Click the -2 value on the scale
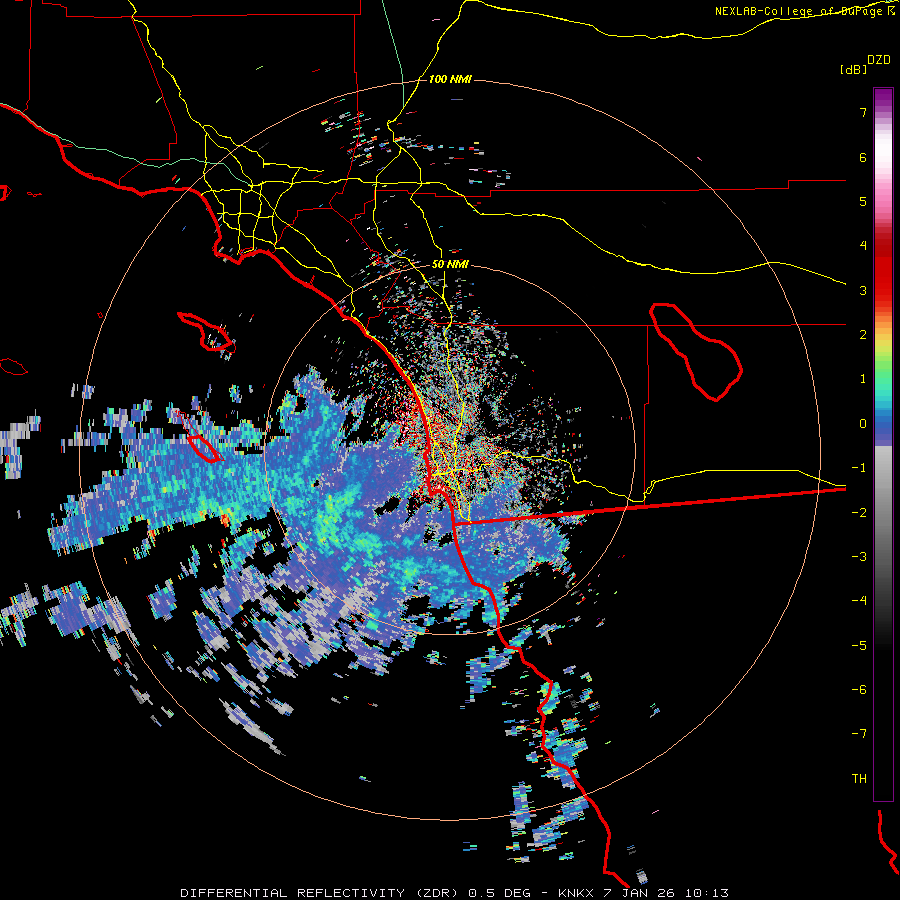 [859, 513]
